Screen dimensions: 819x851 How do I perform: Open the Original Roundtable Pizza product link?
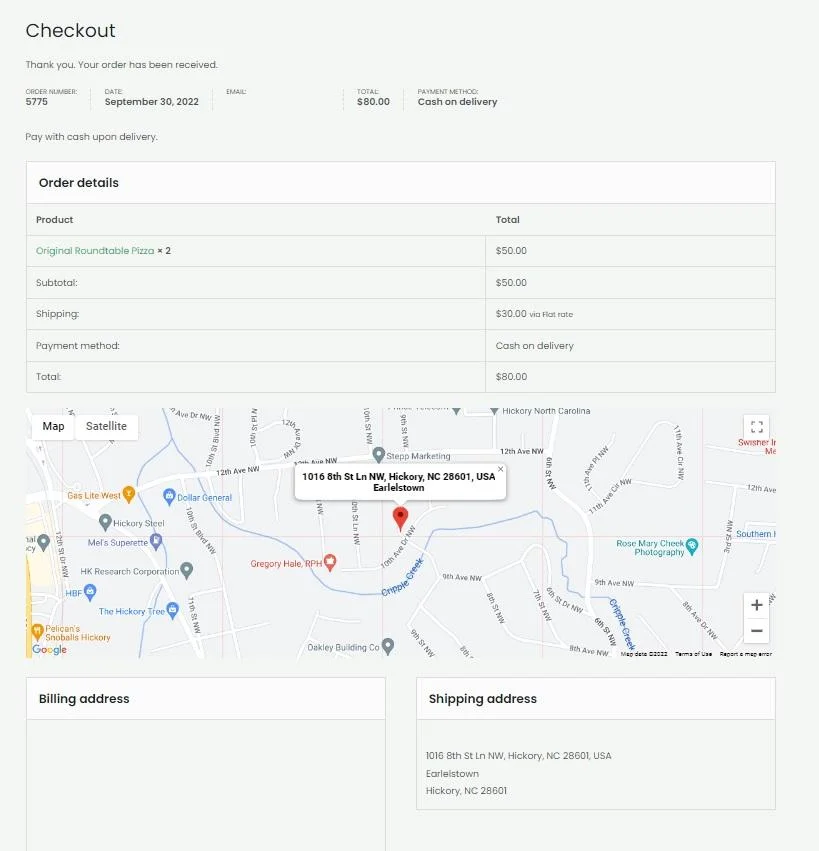pyautogui.click(x=95, y=251)
